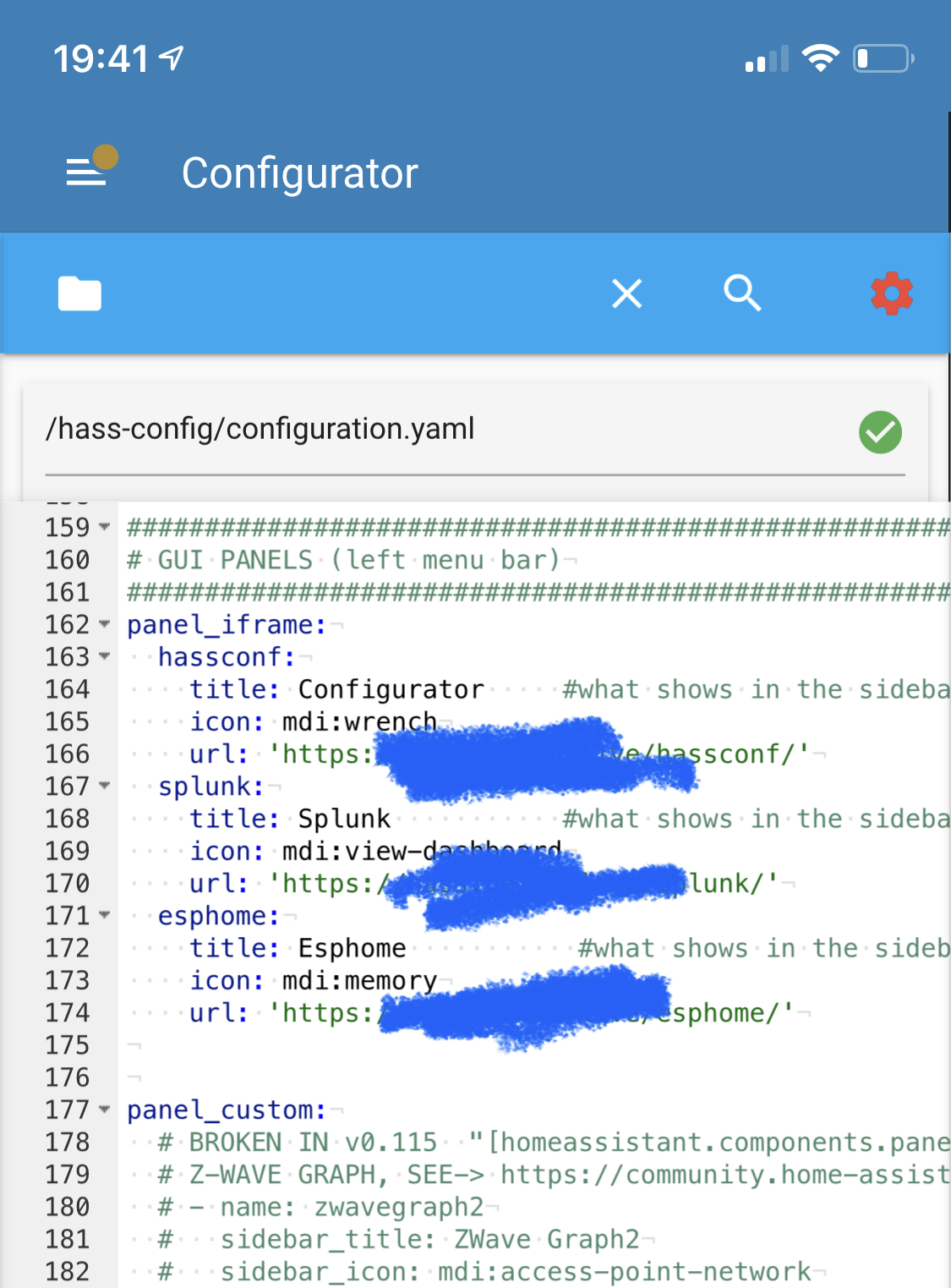Image resolution: width=951 pixels, height=1288 pixels.
Task: Collapse the esphome entry
Action: (102, 915)
